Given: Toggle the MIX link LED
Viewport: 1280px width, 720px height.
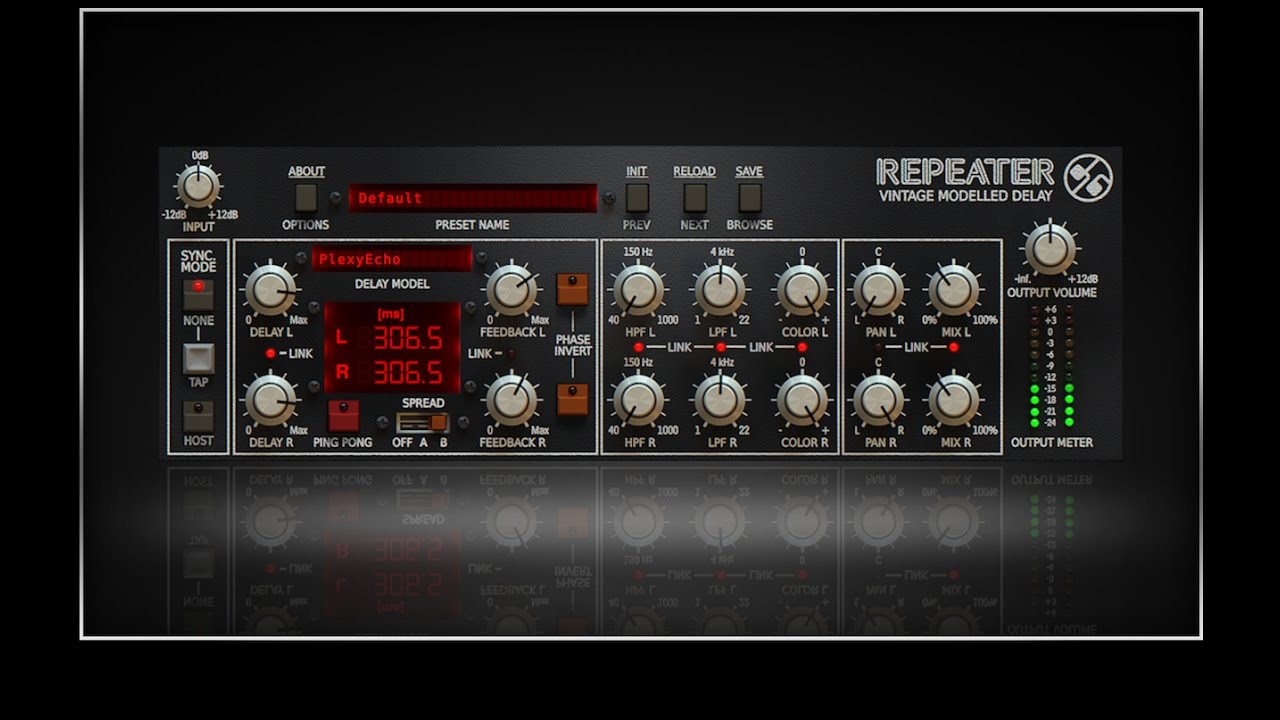Looking at the screenshot, I should coord(953,347).
